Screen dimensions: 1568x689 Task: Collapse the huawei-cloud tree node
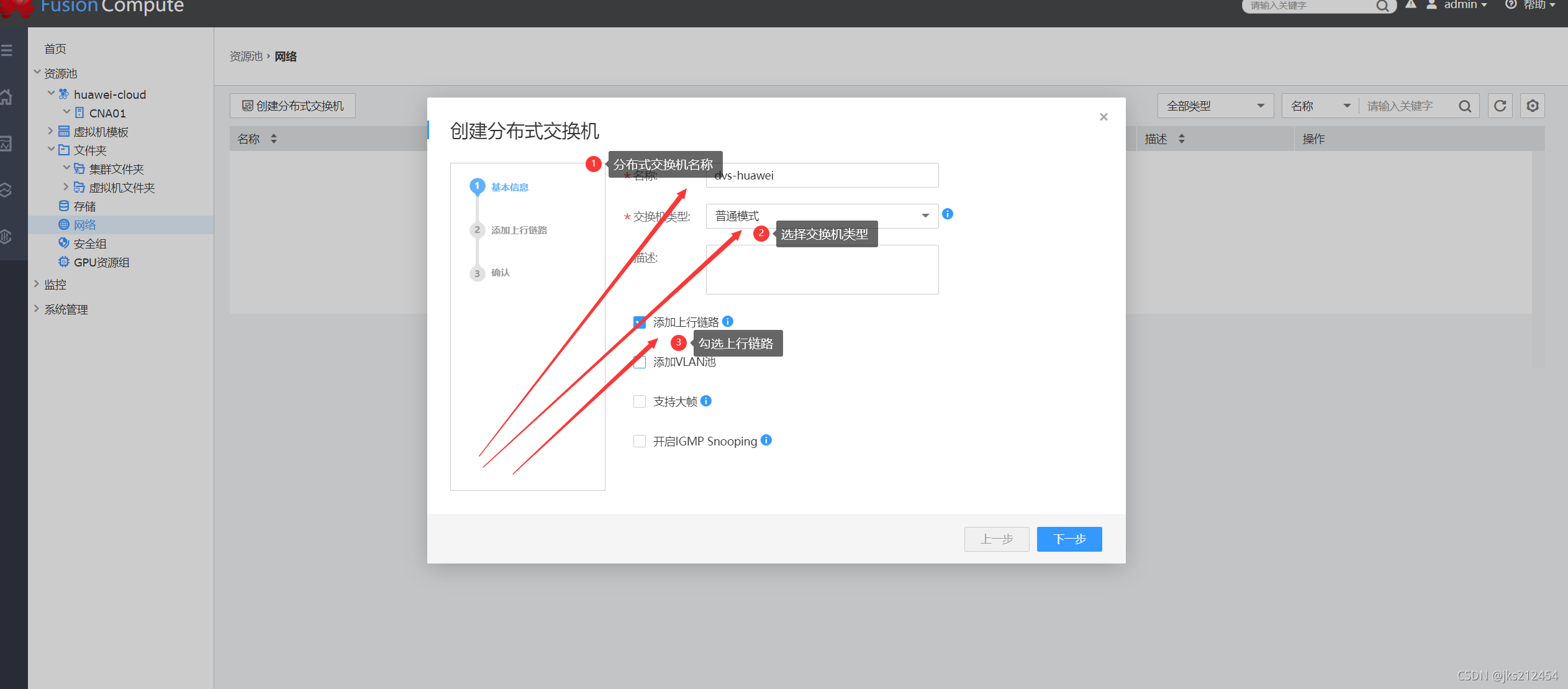pos(52,93)
